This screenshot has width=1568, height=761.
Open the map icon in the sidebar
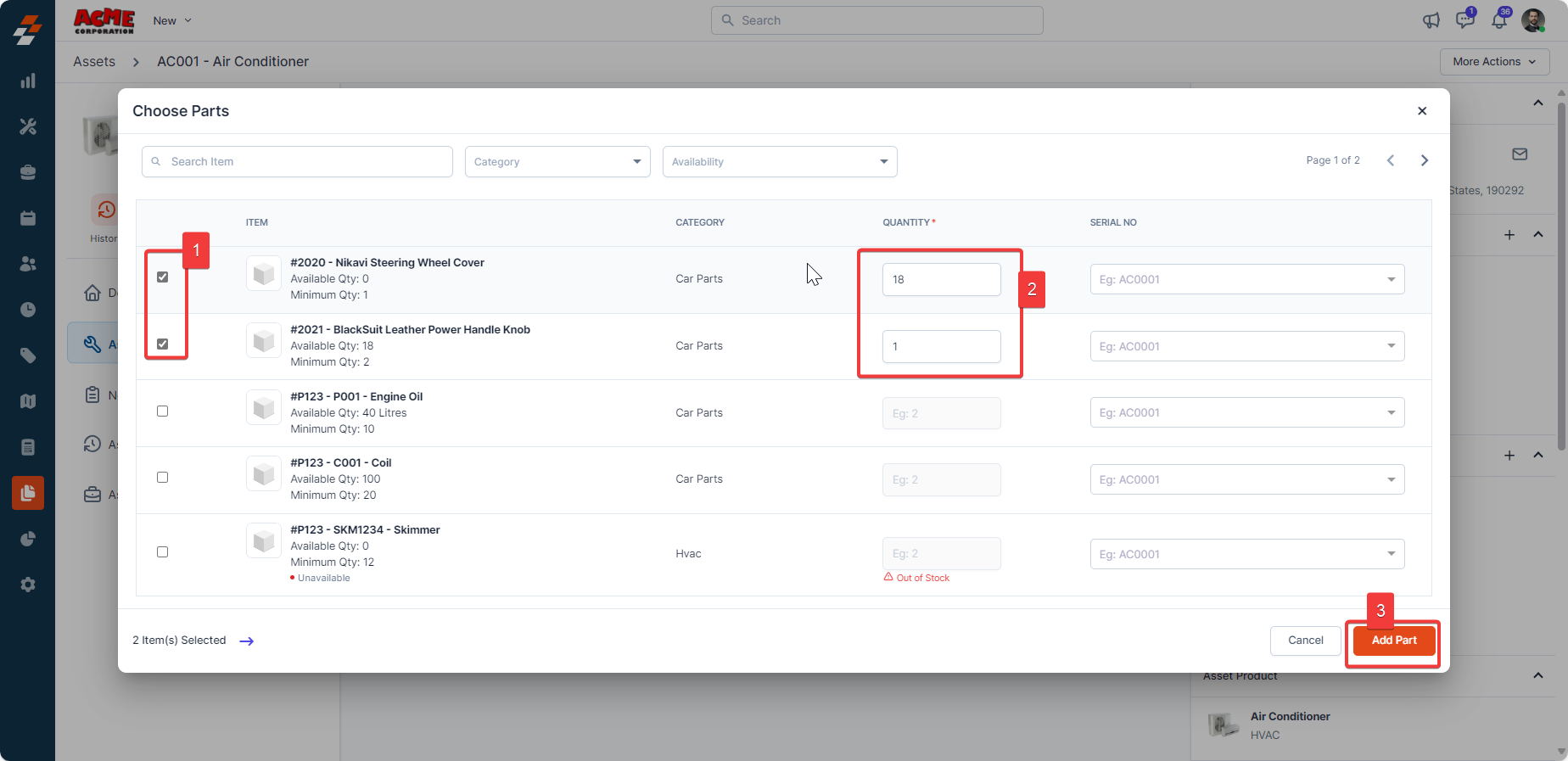pos(28,401)
